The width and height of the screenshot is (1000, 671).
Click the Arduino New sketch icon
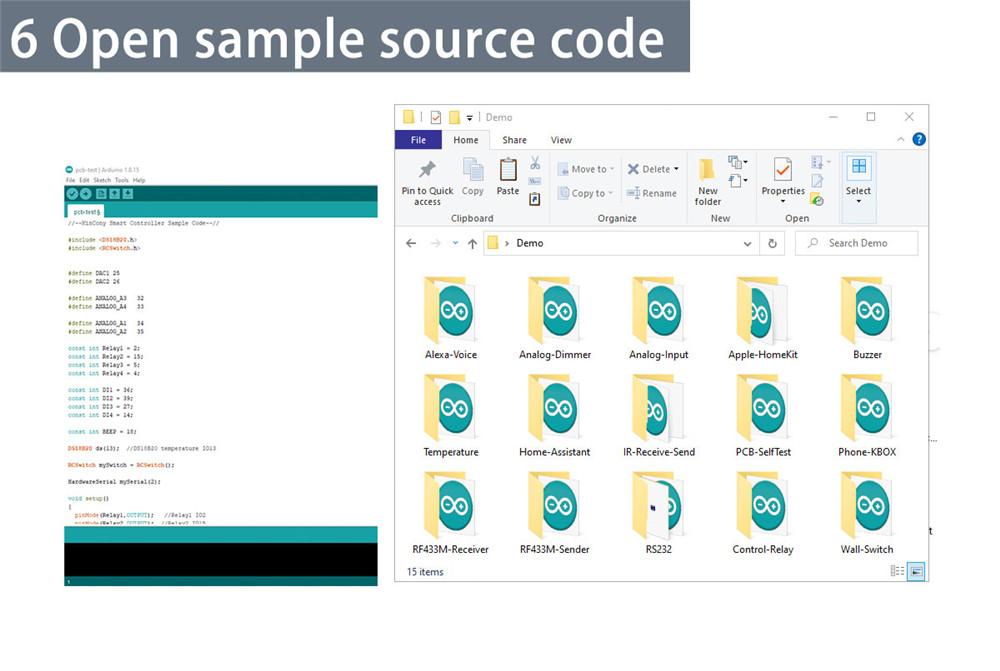click(x=101, y=194)
